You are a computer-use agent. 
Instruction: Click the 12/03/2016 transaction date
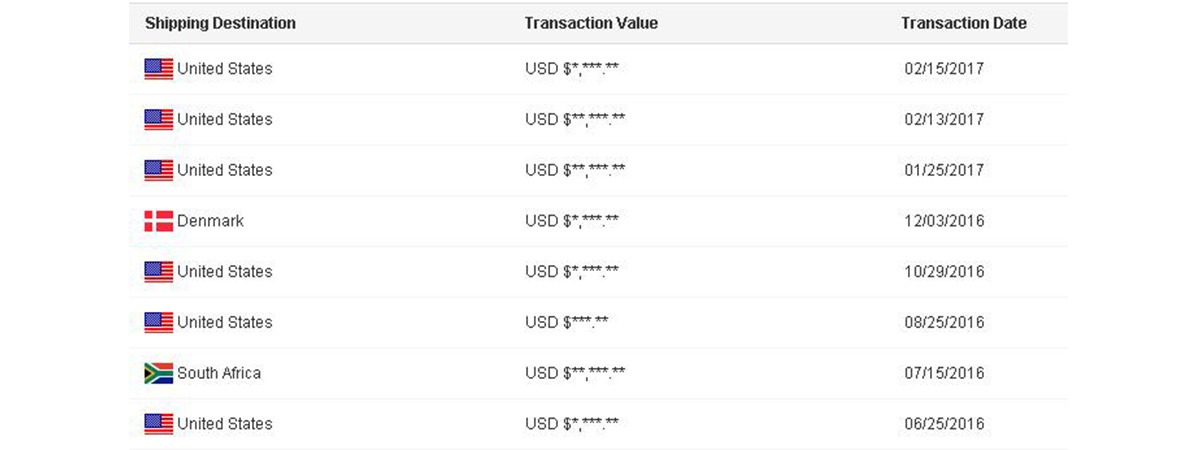pos(943,221)
